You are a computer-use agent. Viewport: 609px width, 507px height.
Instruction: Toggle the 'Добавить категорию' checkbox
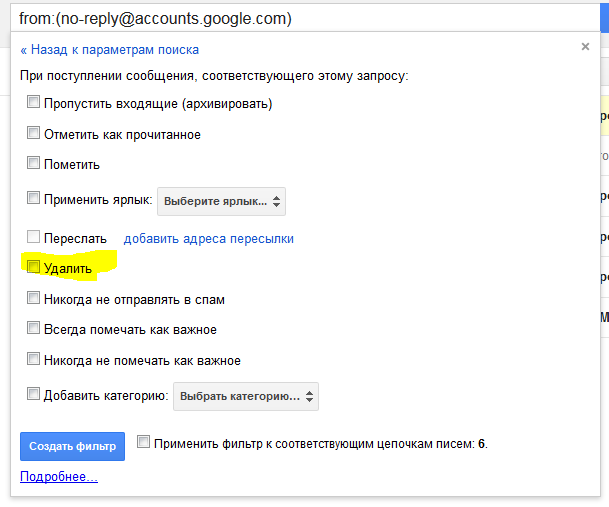[x=34, y=394]
